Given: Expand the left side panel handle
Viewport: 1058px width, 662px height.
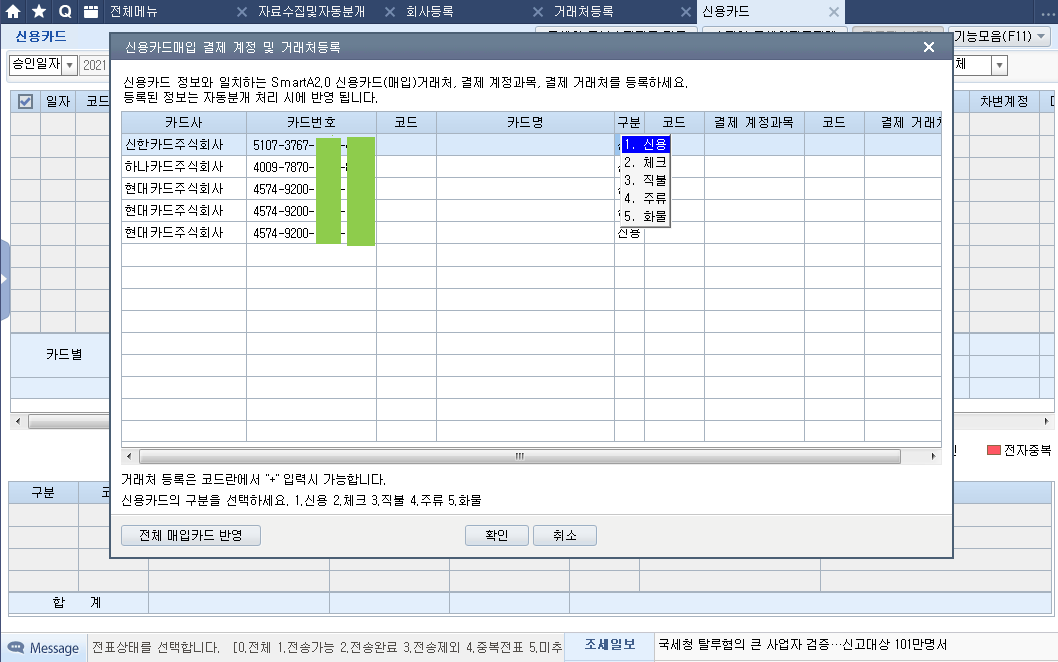Looking at the screenshot, I should click(x=4, y=279).
